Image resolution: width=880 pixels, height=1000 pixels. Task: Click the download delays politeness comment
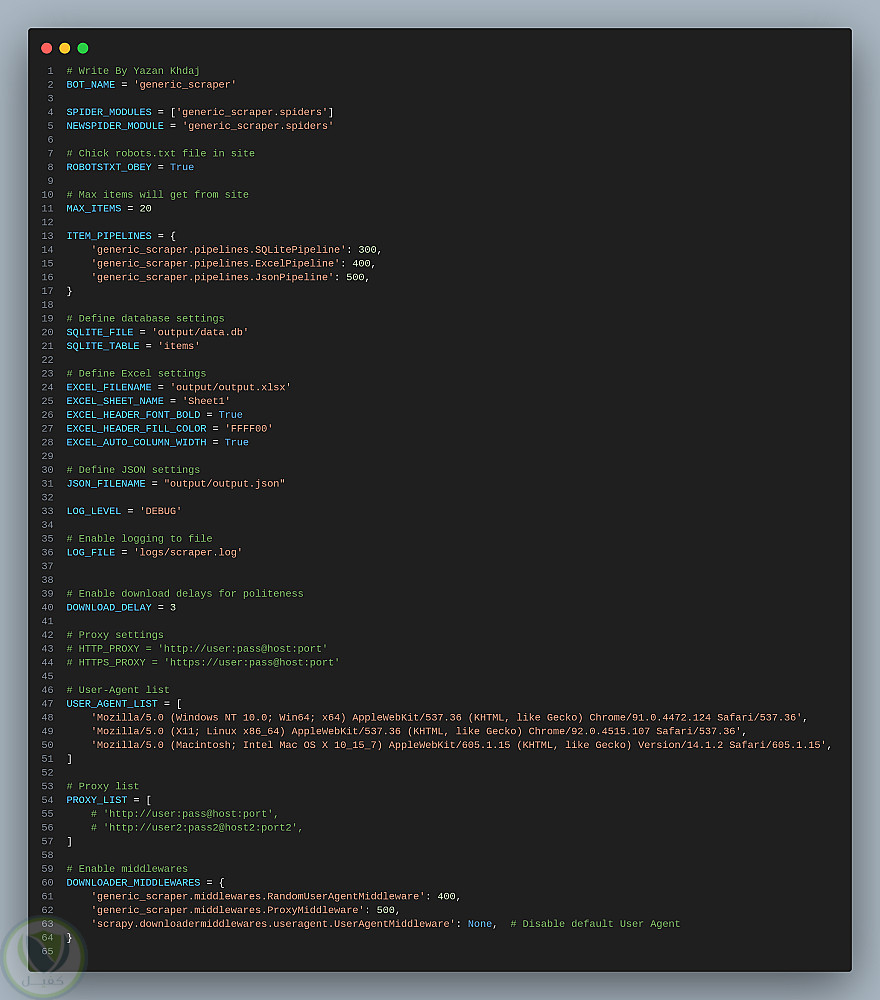pos(185,594)
